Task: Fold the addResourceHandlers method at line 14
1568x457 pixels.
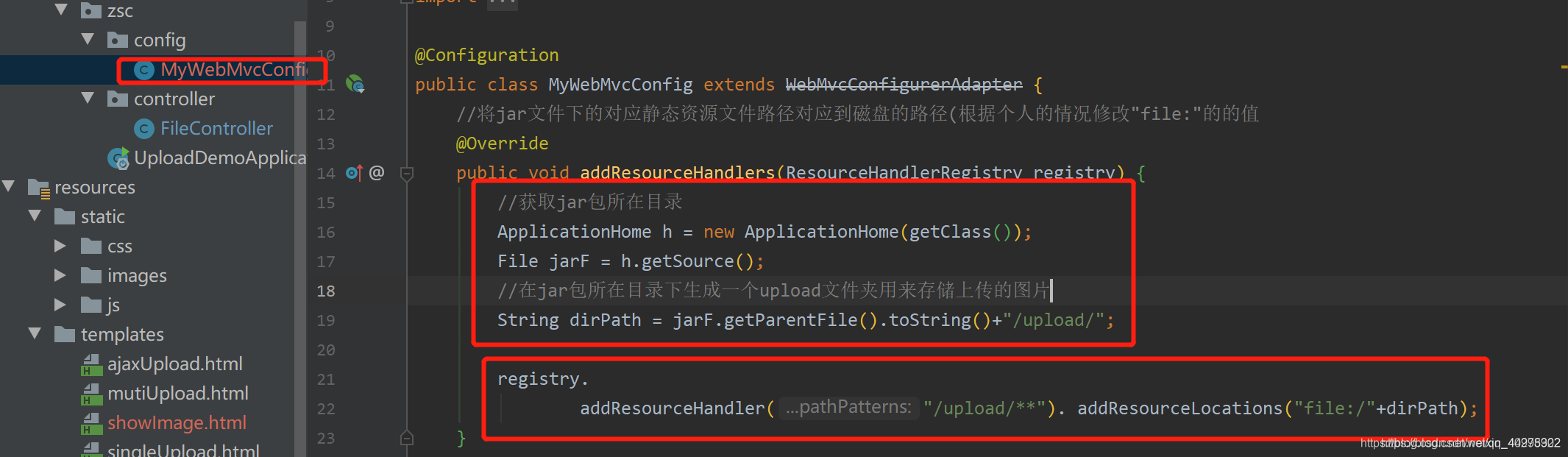Action: click(406, 174)
